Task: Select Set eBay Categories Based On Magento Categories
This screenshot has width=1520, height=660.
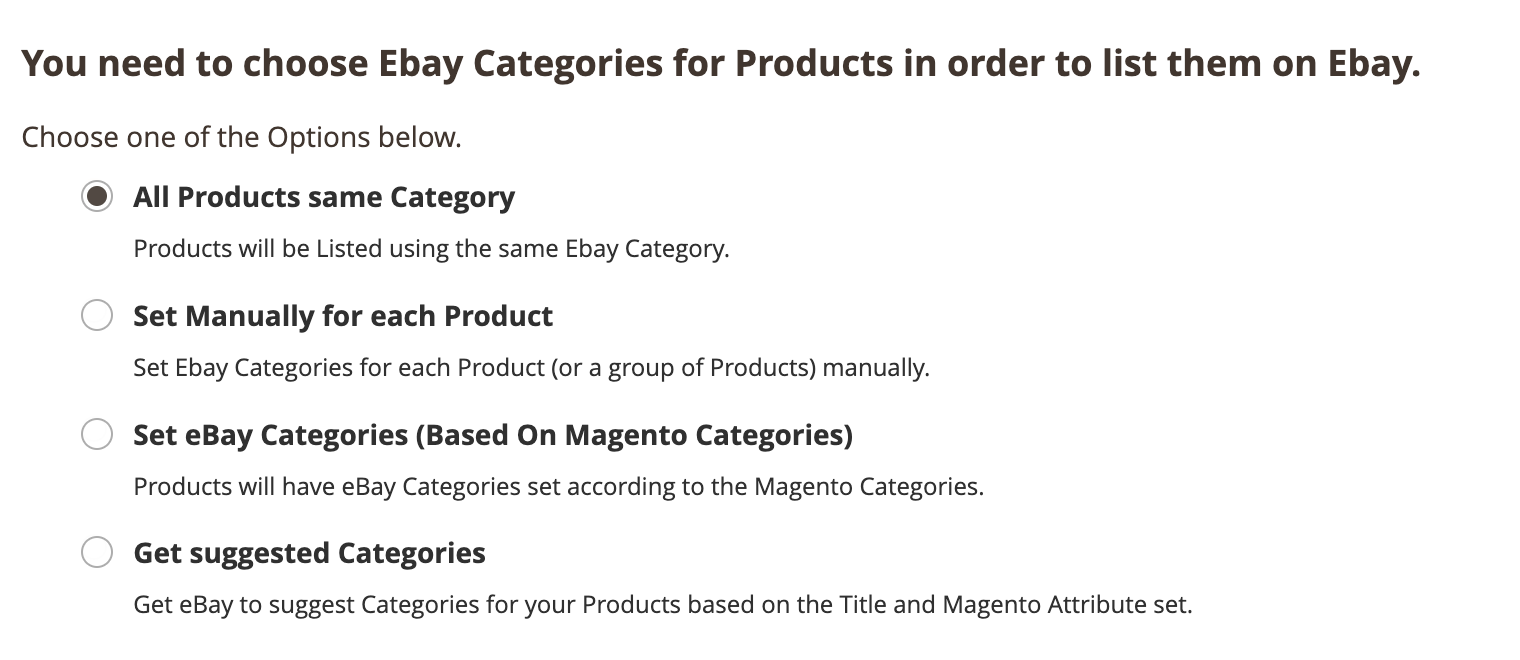Action: point(97,434)
